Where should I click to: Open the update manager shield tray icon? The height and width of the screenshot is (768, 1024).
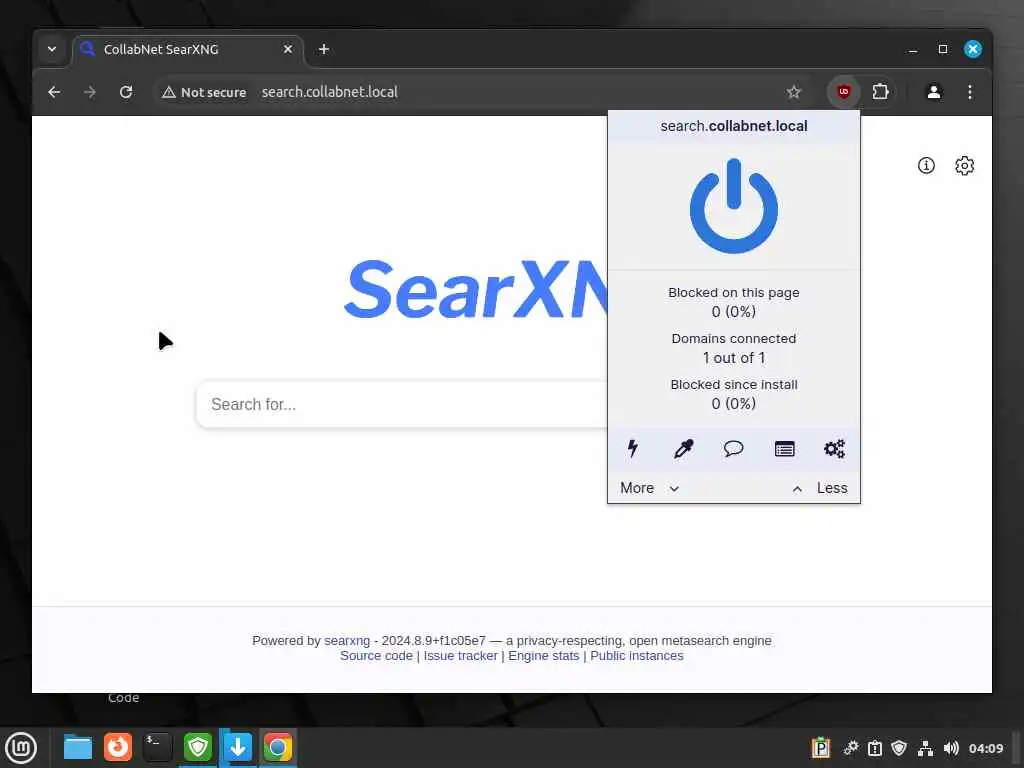click(x=899, y=748)
